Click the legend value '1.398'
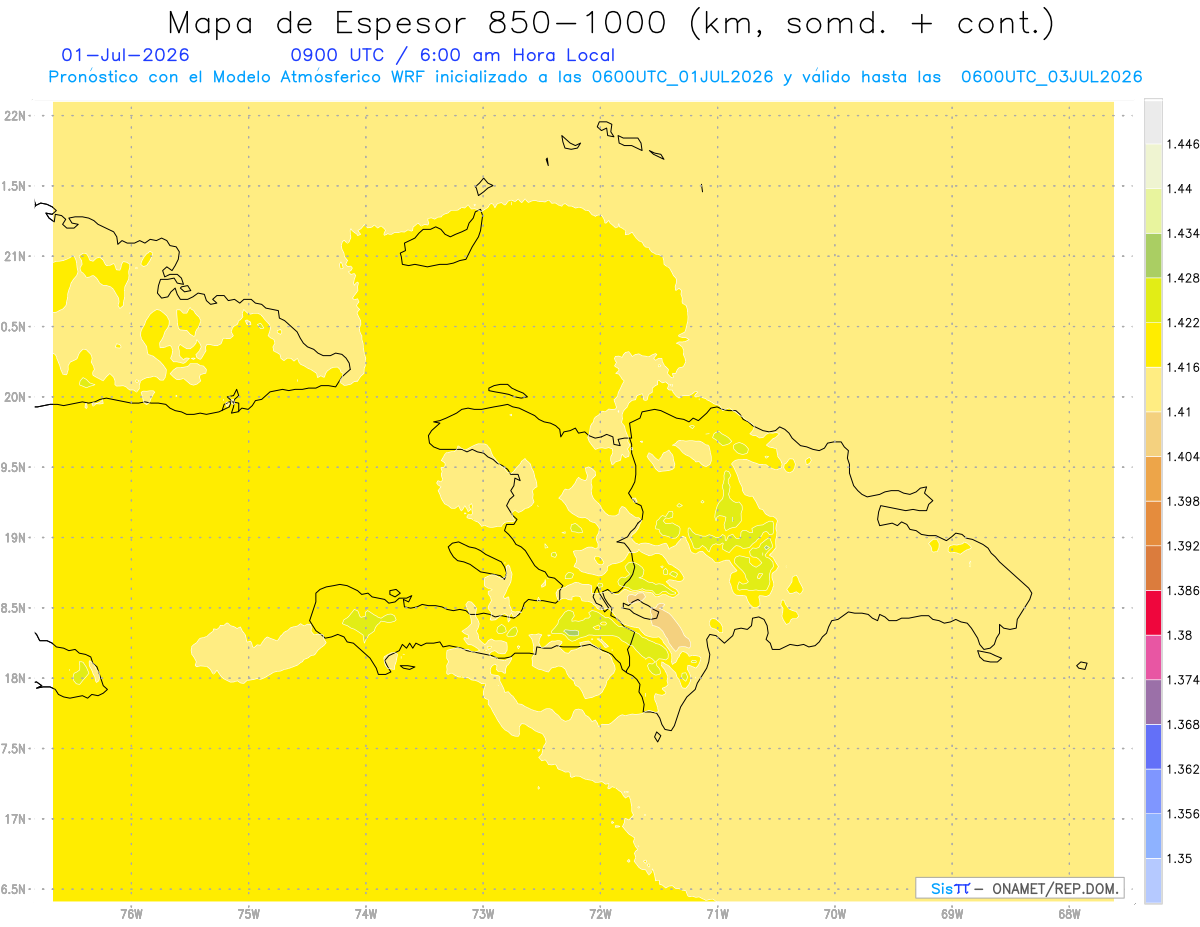 click(1183, 501)
